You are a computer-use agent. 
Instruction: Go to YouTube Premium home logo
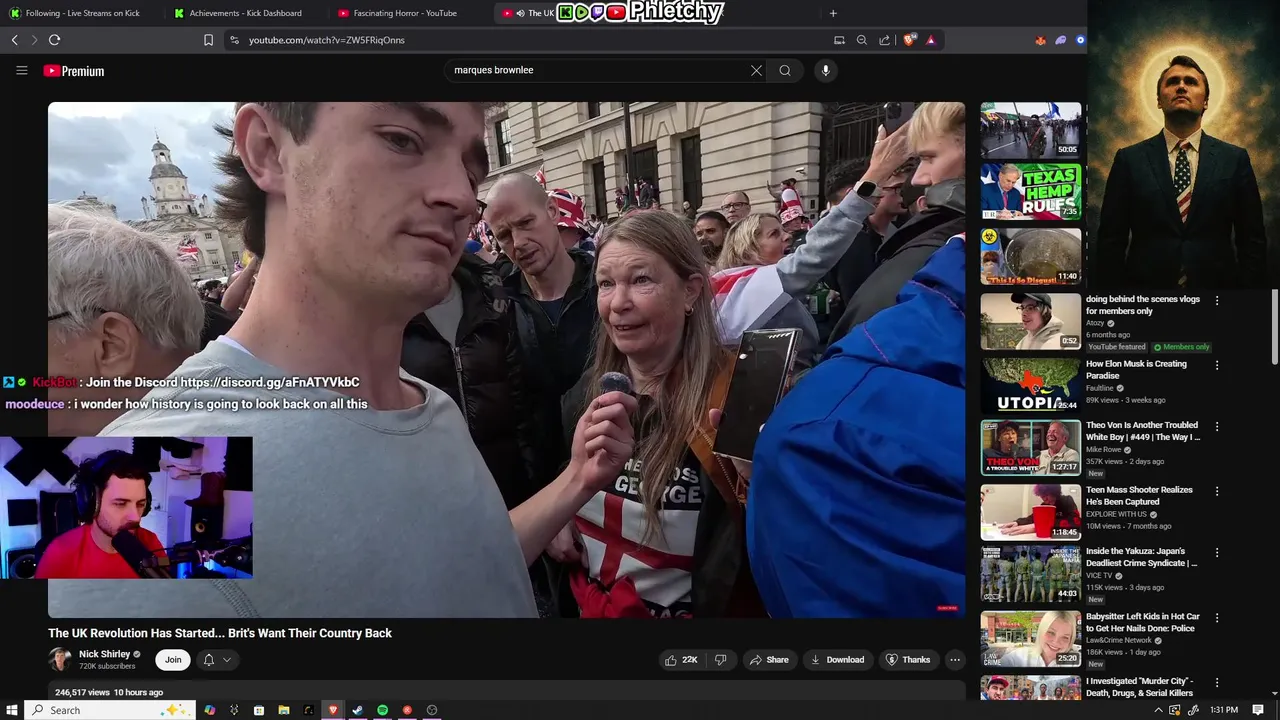[x=74, y=71]
